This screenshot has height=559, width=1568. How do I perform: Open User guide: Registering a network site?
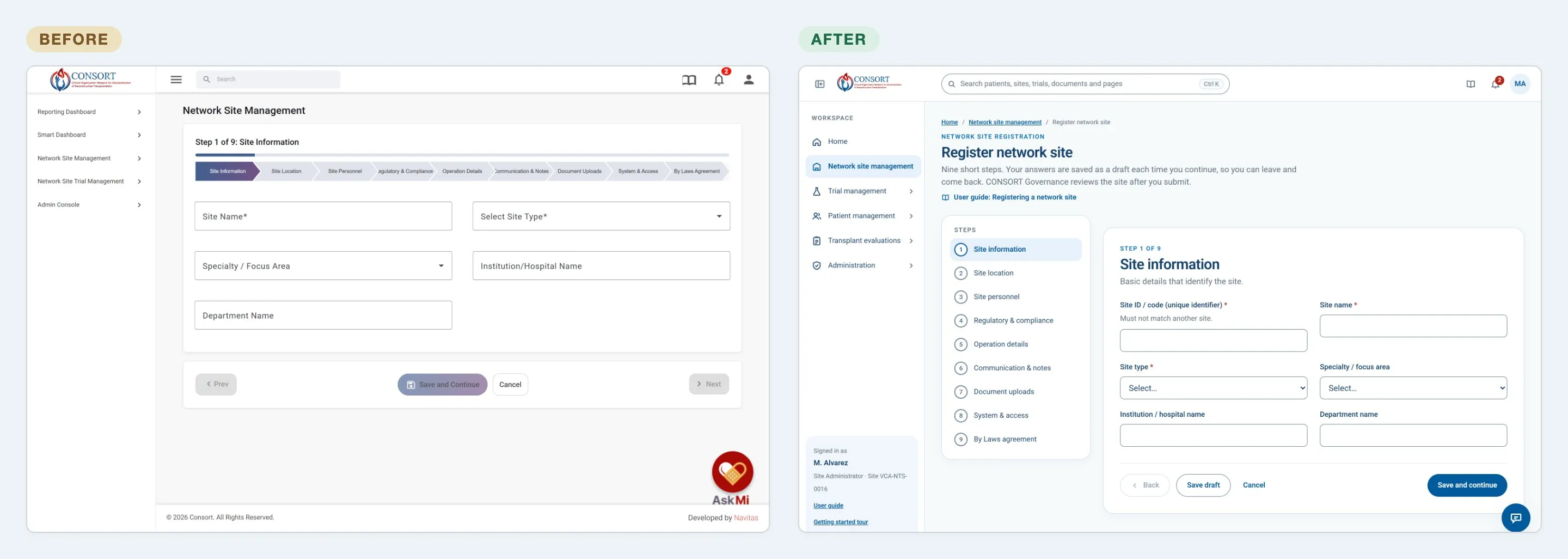[x=1009, y=197]
